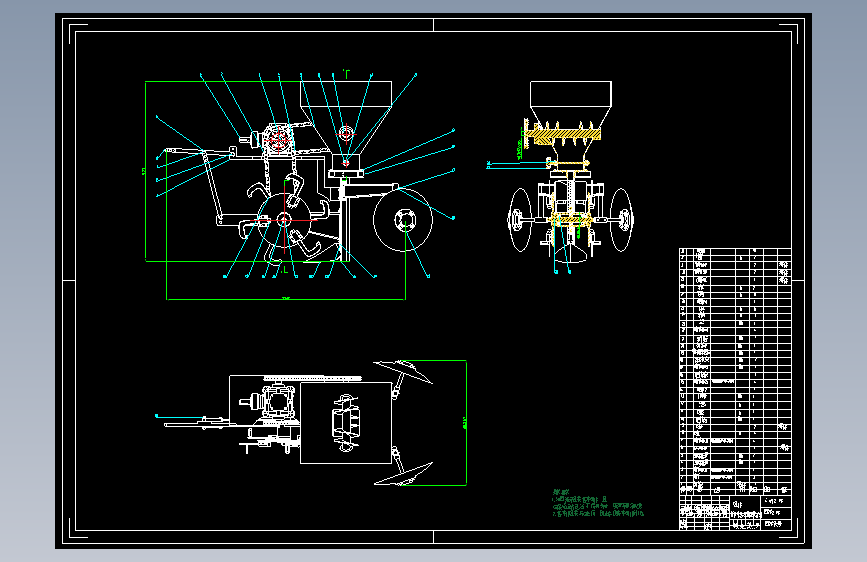Screen dimensions: 867x562
Task: Click the parts list table
Action: click(x=735, y=371)
